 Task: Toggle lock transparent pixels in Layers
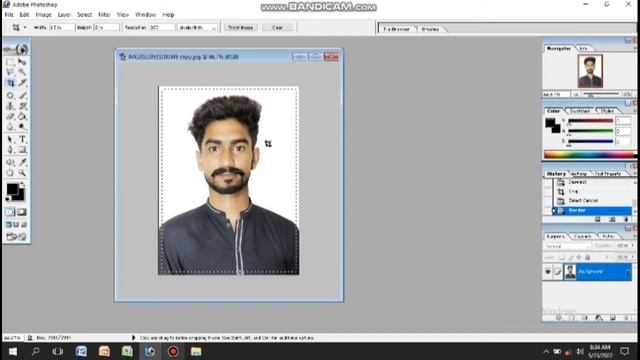[x=562, y=258]
